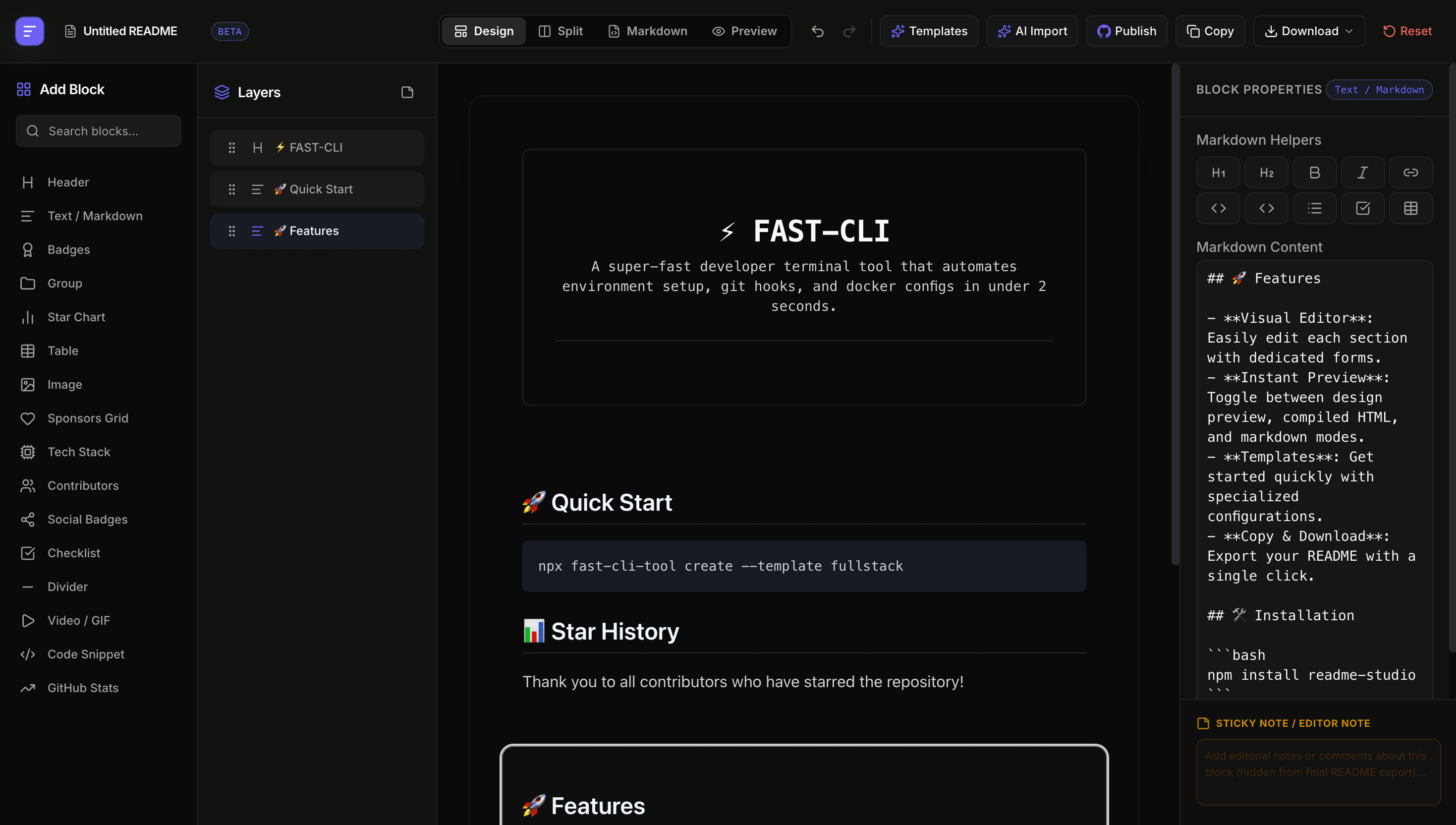Copy the README markdown
Viewport: 1456px width, 825px height.
click(x=1210, y=31)
